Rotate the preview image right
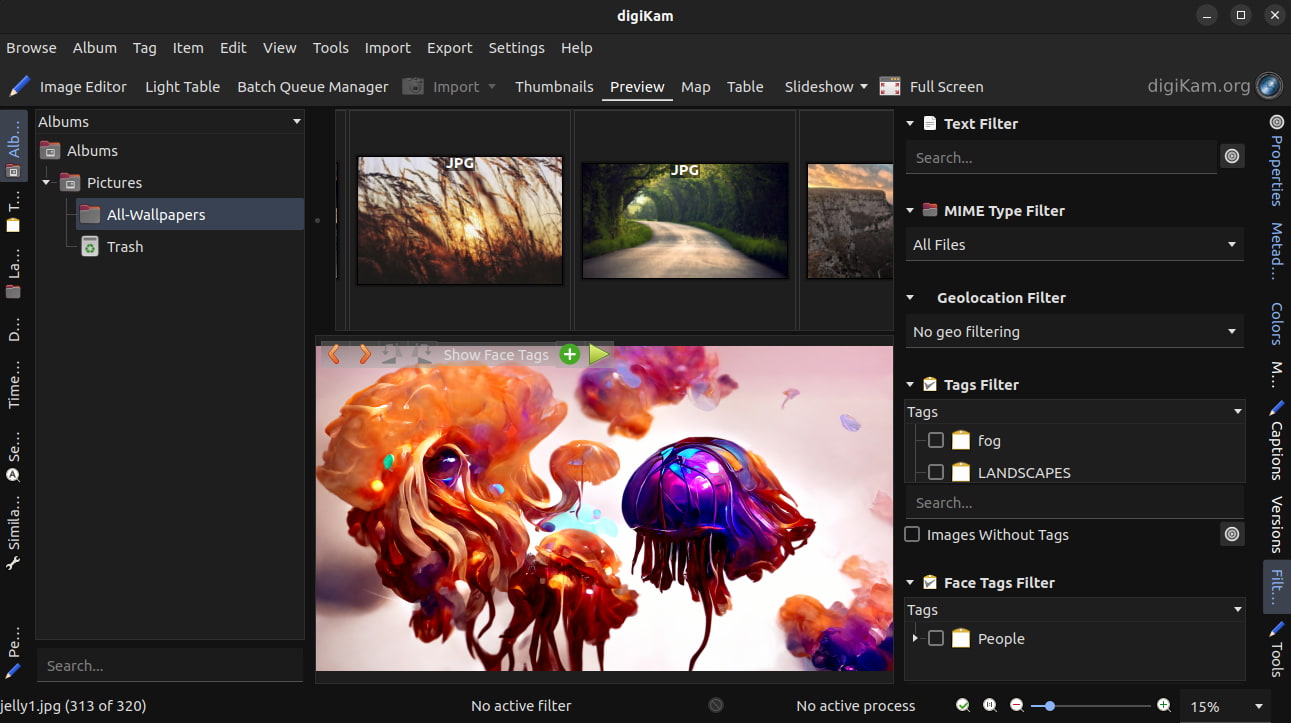Viewport: 1291px width, 723px height. click(x=421, y=354)
